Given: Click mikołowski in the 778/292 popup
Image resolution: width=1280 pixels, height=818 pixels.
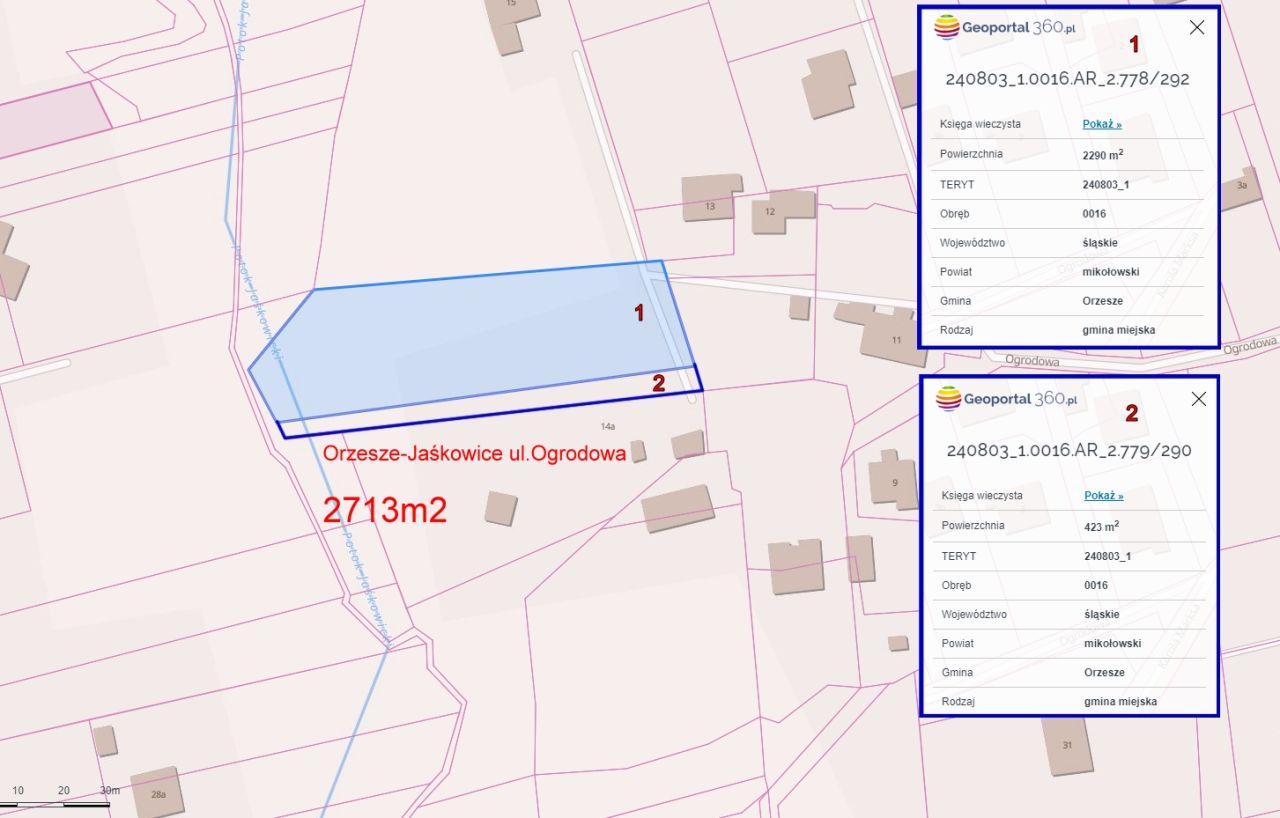Looking at the screenshot, I should coord(1111,272).
